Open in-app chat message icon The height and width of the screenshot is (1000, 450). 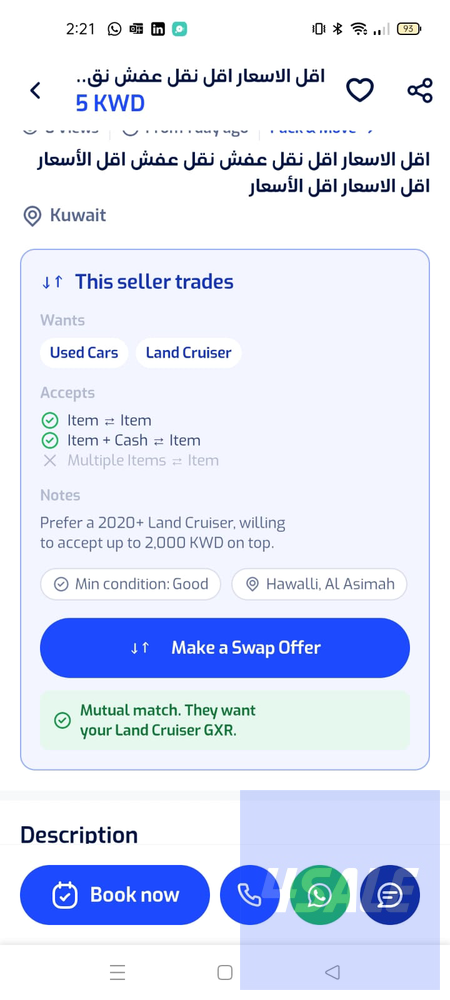coord(389,895)
